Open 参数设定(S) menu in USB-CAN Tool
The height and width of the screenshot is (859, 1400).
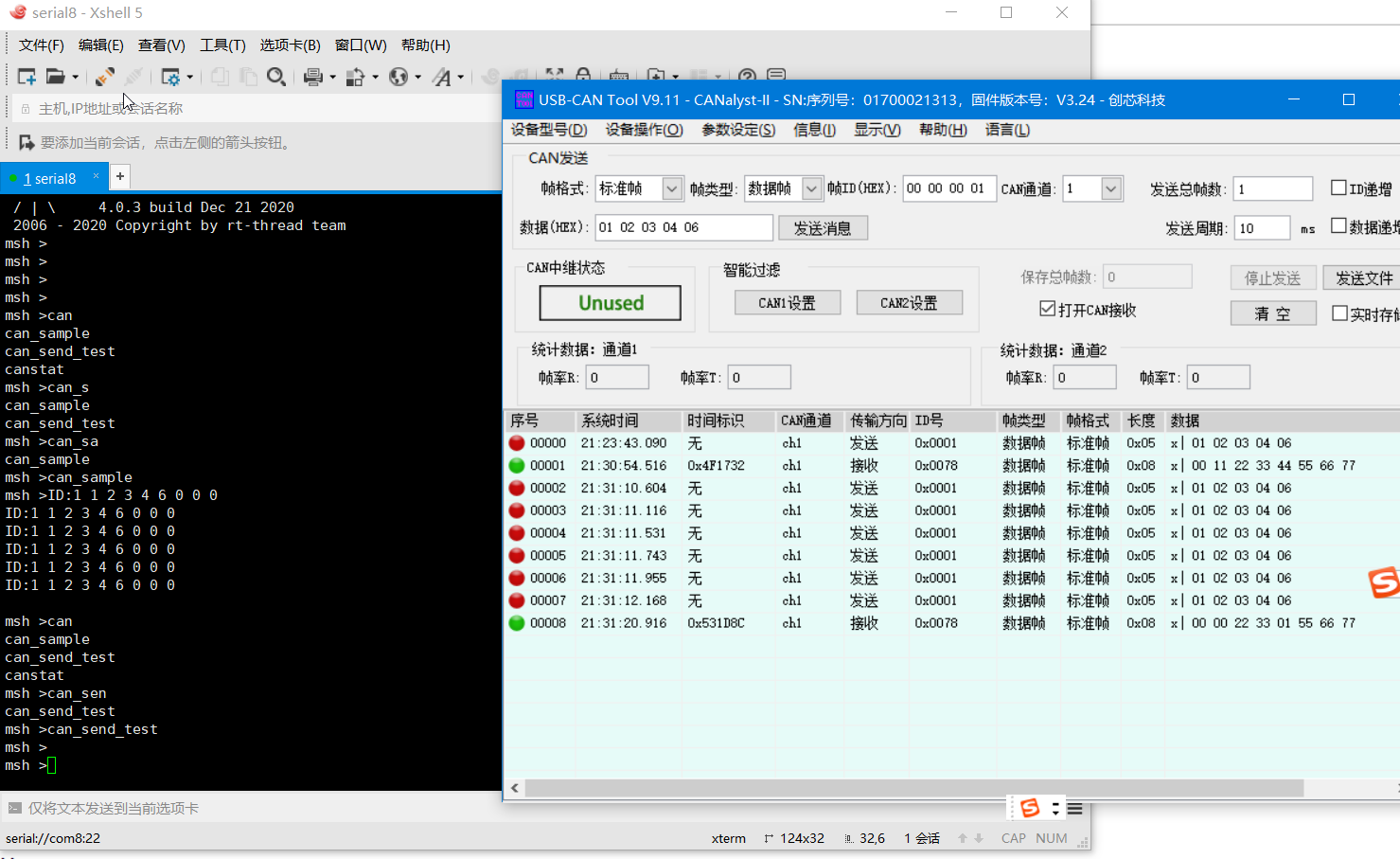click(738, 130)
